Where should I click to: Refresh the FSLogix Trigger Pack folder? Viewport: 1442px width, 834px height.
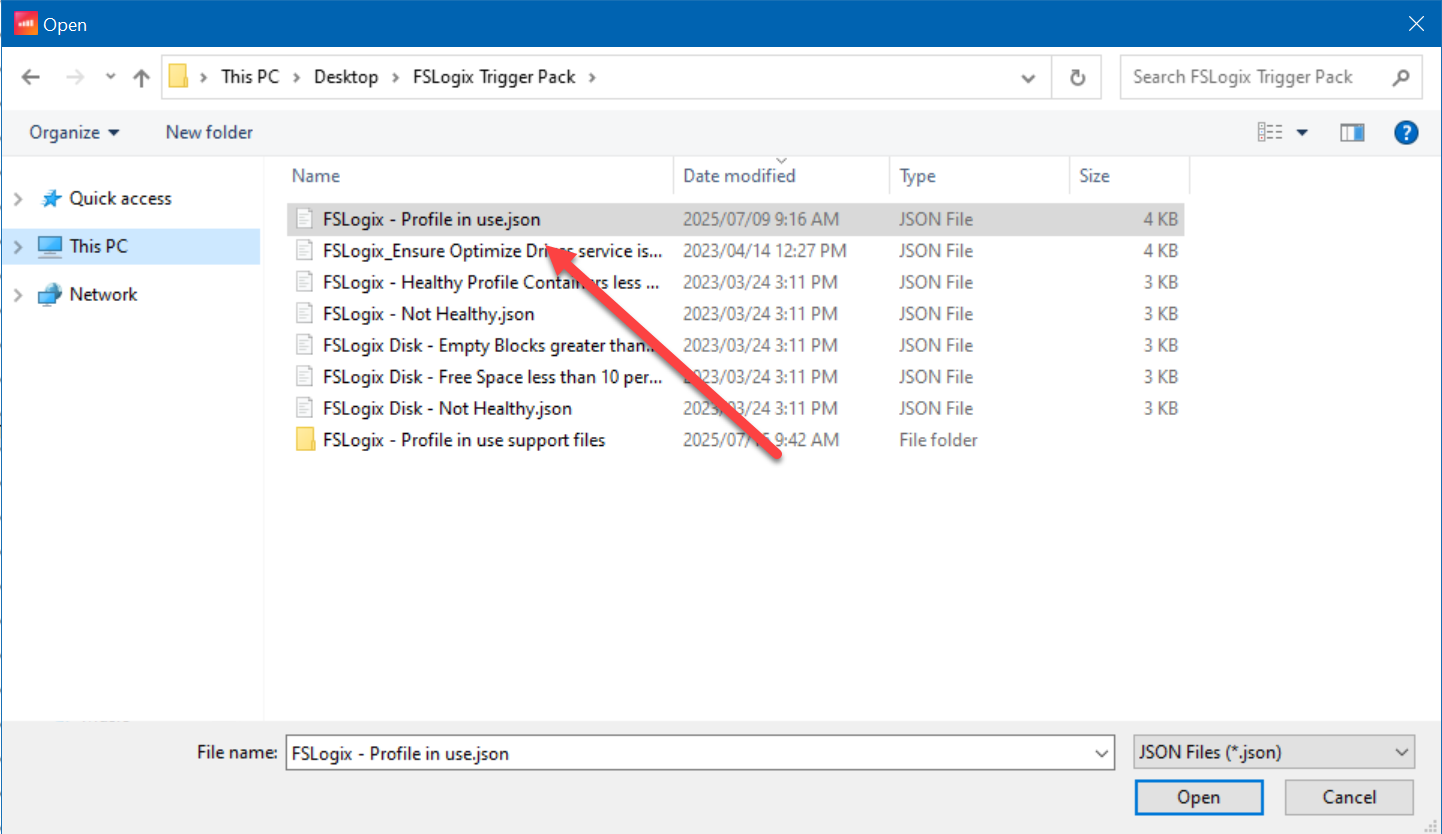pos(1077,77)
